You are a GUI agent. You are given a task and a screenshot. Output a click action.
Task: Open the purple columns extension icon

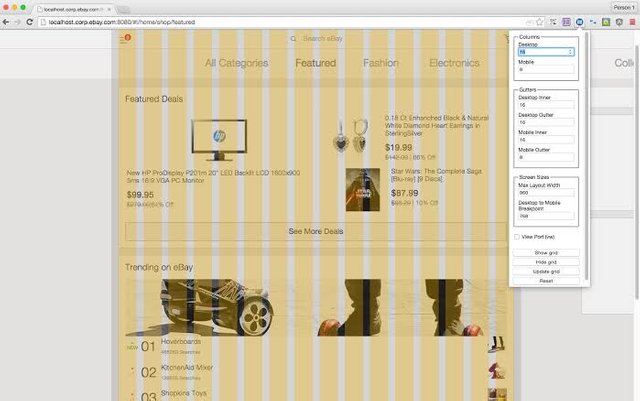(x=566, y=22)
